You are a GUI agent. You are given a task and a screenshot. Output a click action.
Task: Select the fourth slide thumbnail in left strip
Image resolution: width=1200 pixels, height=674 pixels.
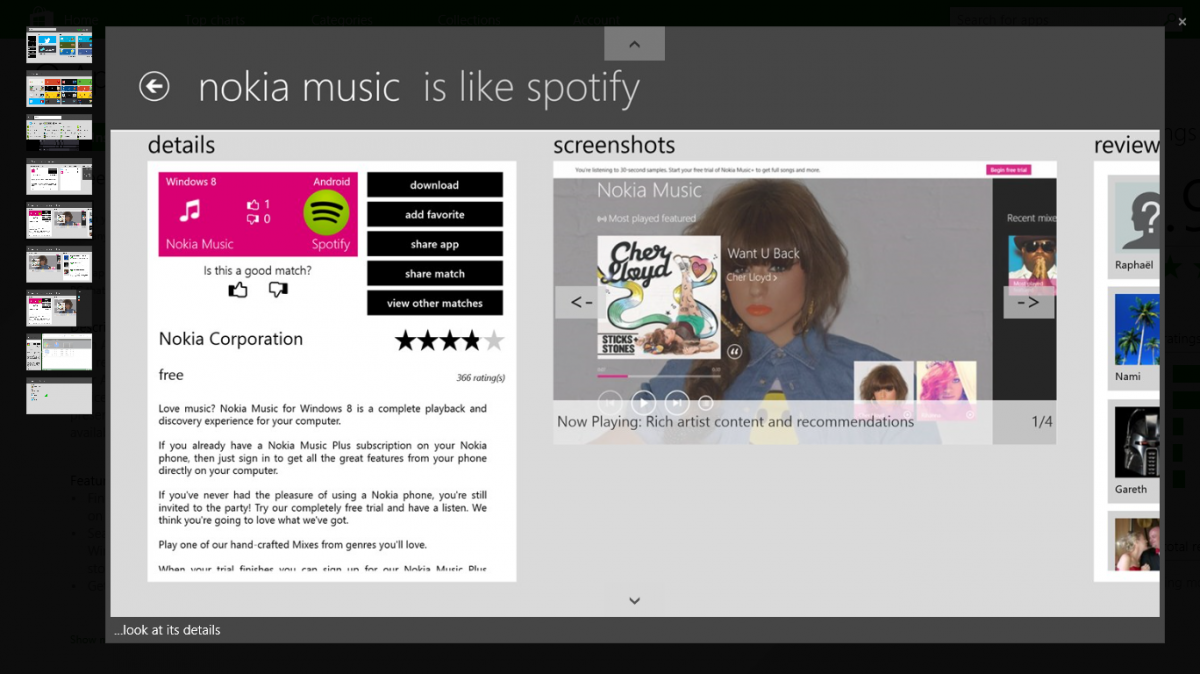[59, 177]
